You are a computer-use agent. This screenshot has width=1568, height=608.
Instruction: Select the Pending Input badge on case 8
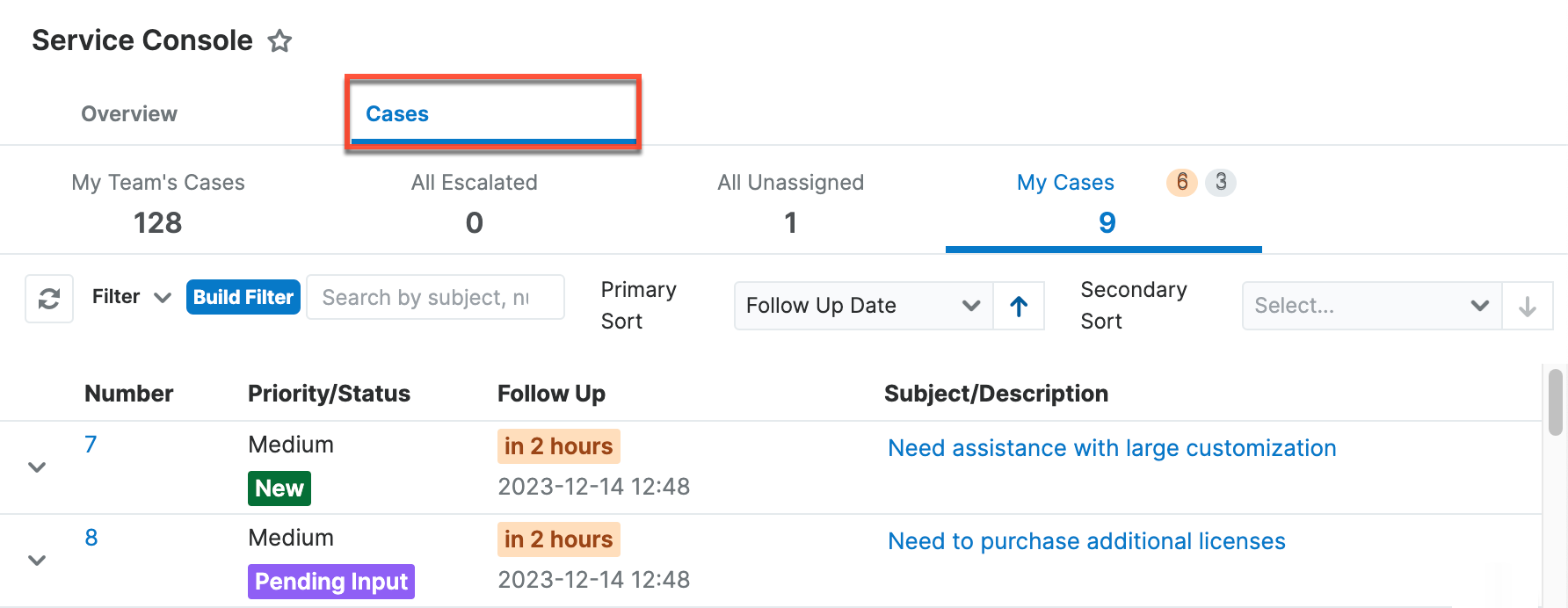[x=331, y=581]
